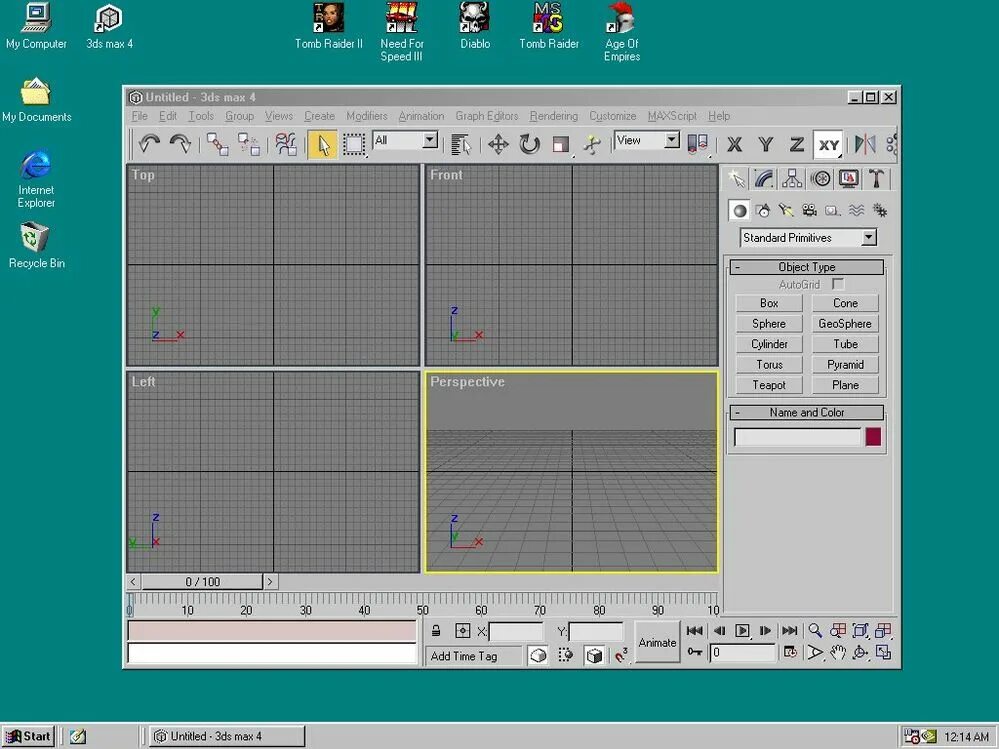Open the Graph Editors menu
Image resolution: width=999 pixels, height=749 pixels.
[487, 116]
